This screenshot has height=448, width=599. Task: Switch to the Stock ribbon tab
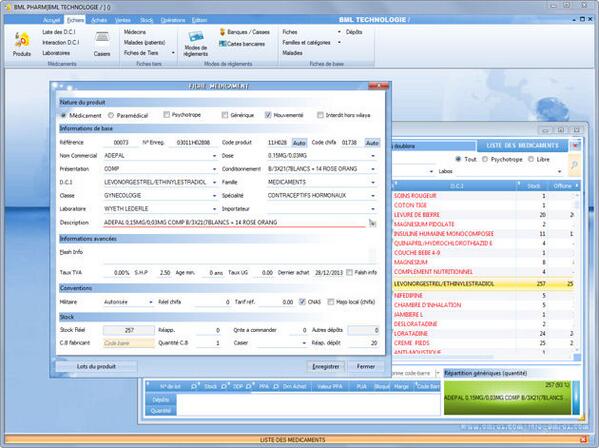(x=146, y=20)
